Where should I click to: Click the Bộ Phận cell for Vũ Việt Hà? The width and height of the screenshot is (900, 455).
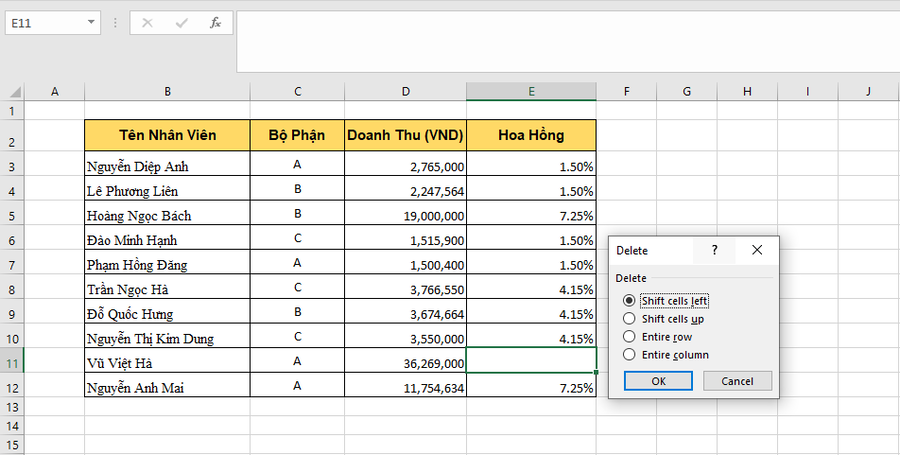(x=297, y=360)
